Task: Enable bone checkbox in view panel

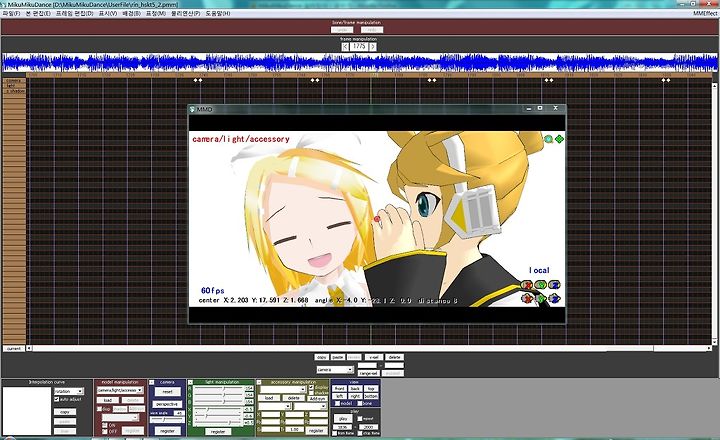Action: (x=360, y=403)
